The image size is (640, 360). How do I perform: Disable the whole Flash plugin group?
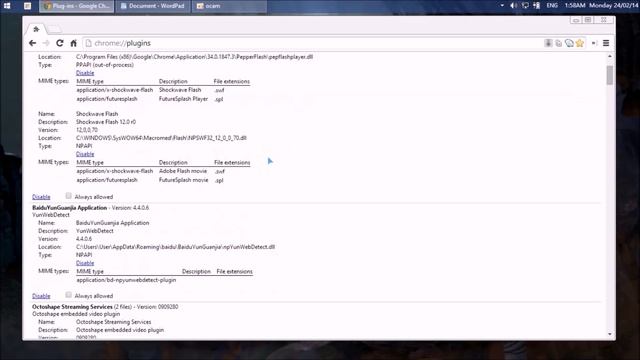(41, 197)
